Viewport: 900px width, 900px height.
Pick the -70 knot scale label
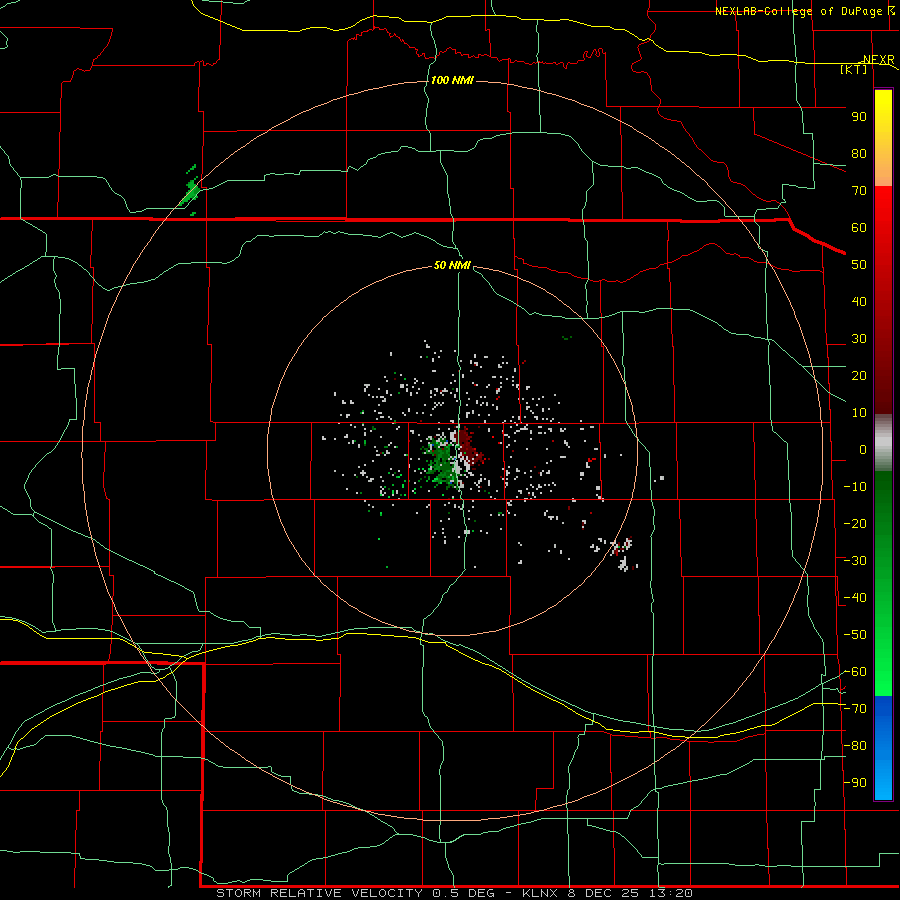855,709
